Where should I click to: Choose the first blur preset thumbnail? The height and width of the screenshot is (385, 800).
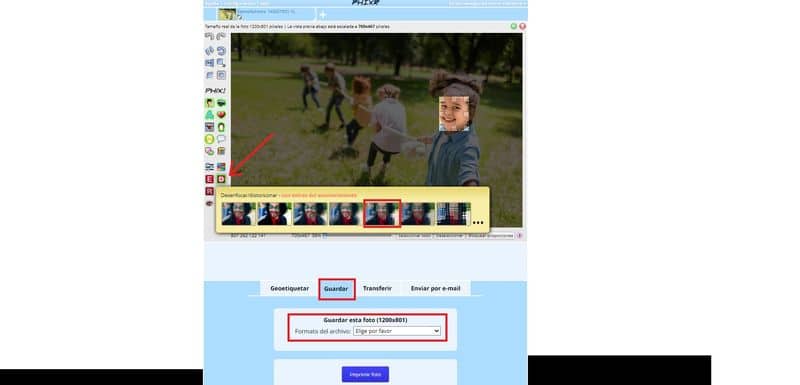[x=238, y=214]
